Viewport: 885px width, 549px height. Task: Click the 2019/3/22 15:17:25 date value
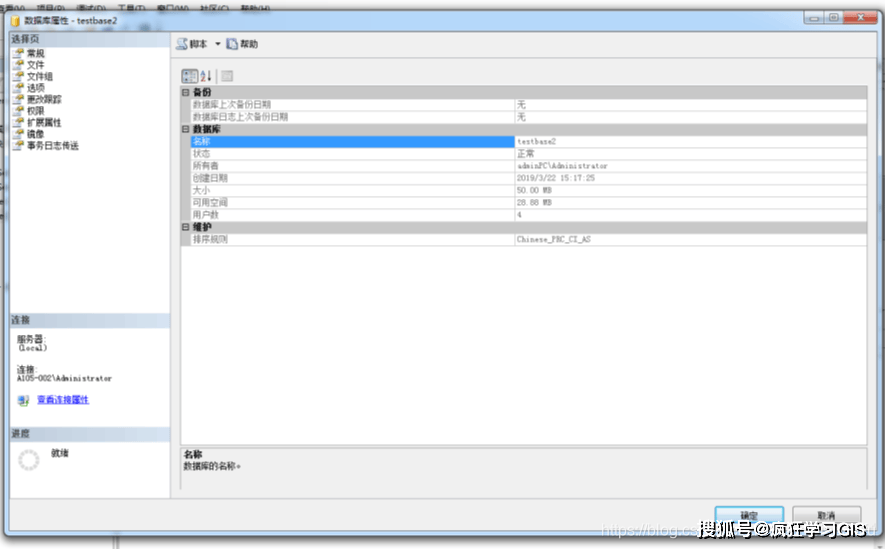(556, 178)
